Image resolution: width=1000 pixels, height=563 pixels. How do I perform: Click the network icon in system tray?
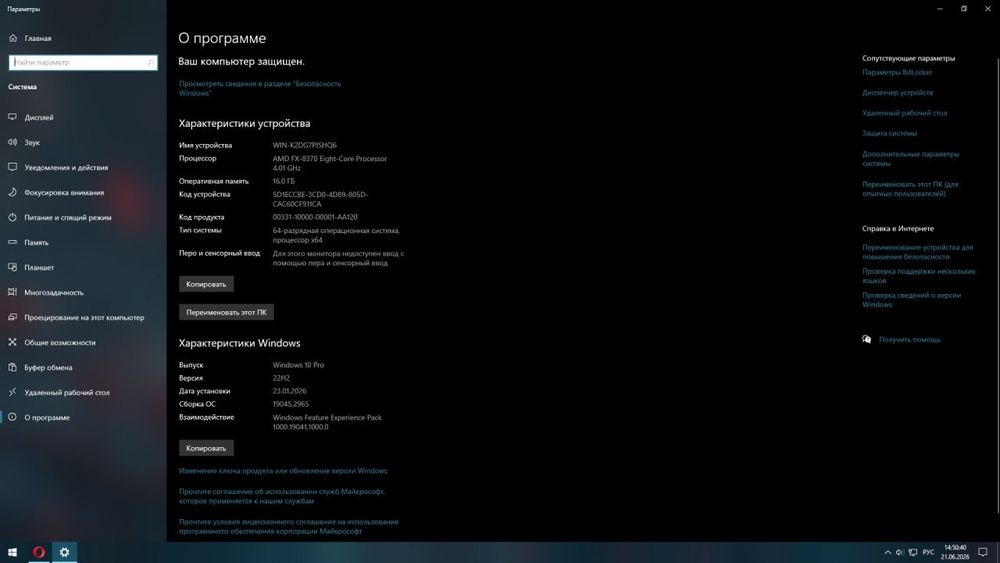point(913,552)
